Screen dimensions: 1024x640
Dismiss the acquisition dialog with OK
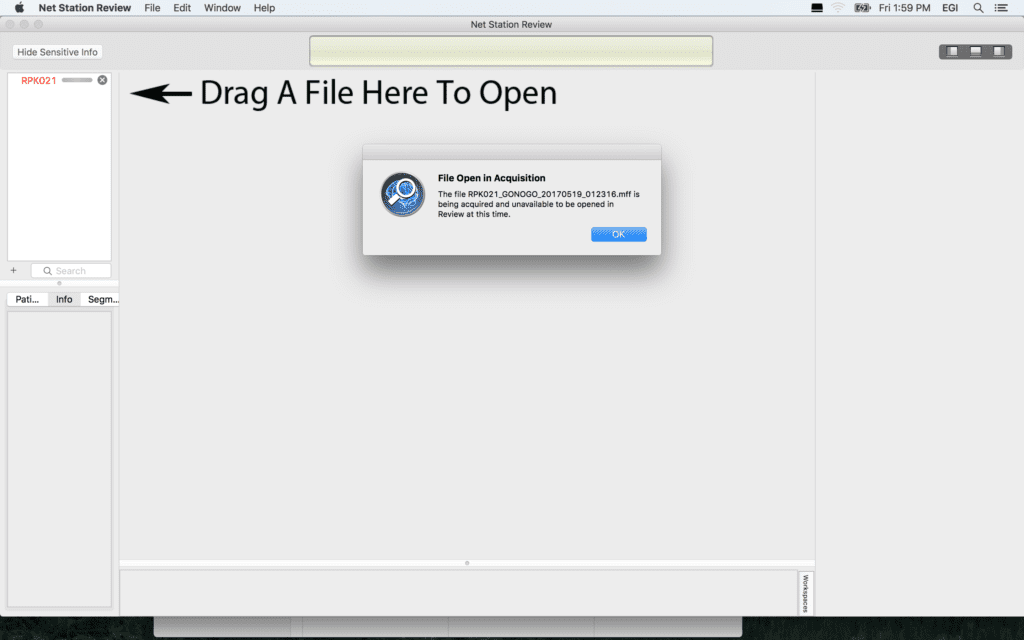point(618,233)
